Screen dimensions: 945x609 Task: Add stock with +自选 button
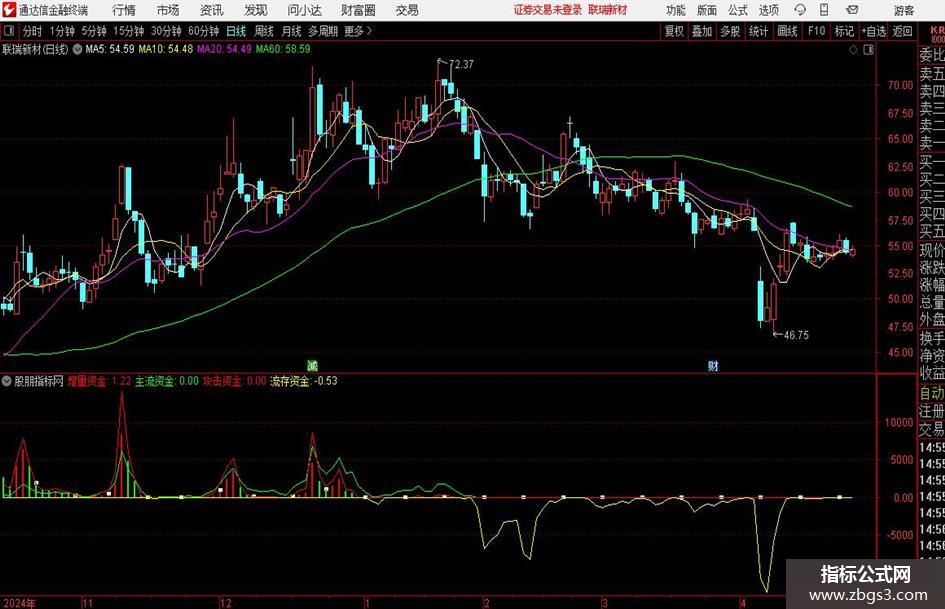(x=874, y=31)
